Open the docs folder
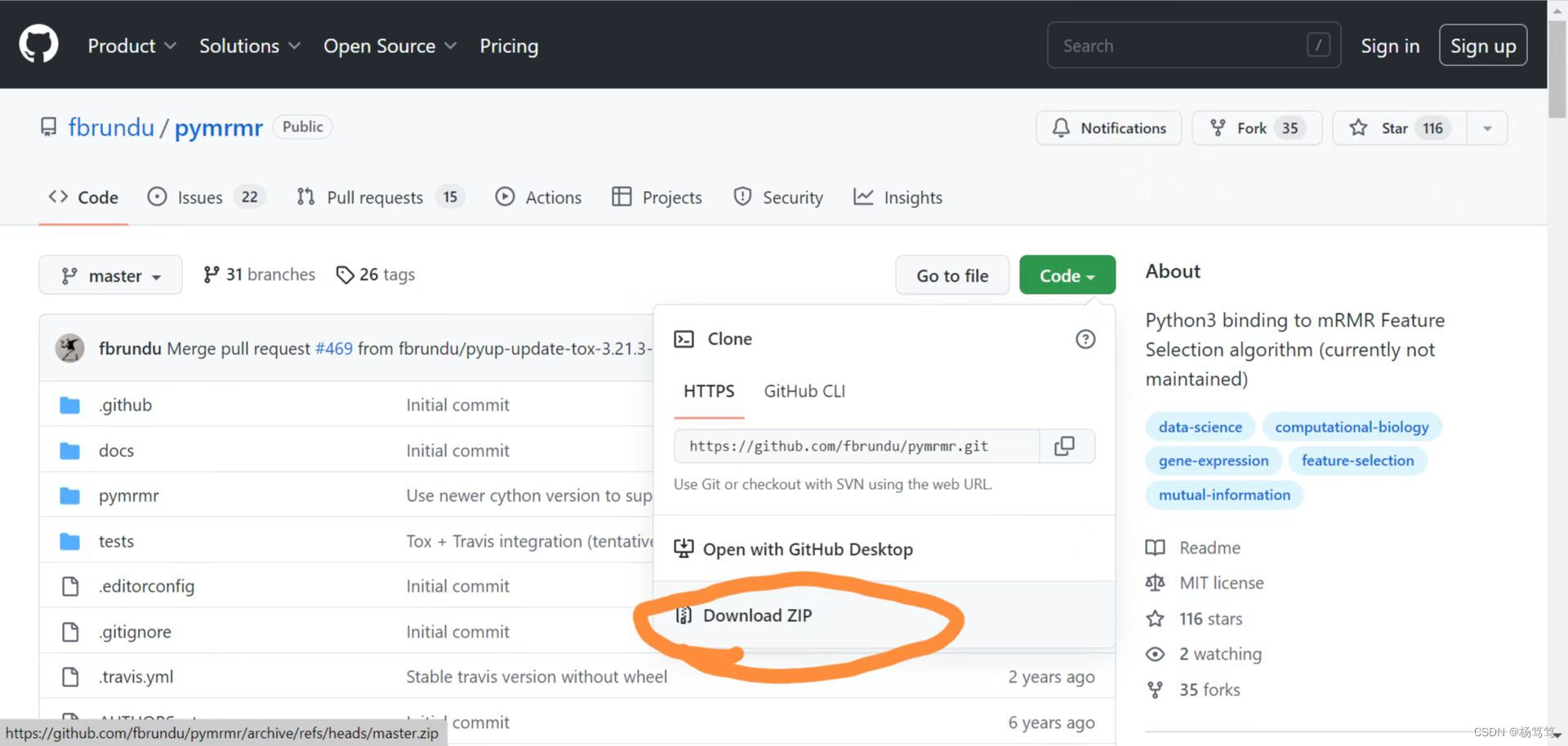1568x746 pixels. point(116,451)
